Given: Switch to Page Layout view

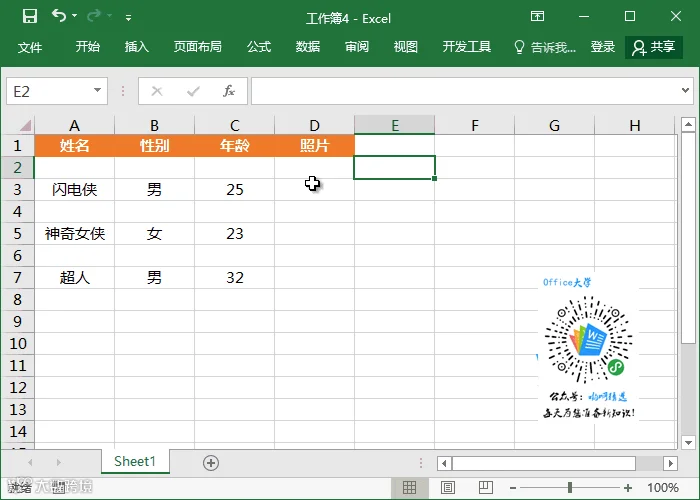Looking at the screenshot, I should 448,488.
